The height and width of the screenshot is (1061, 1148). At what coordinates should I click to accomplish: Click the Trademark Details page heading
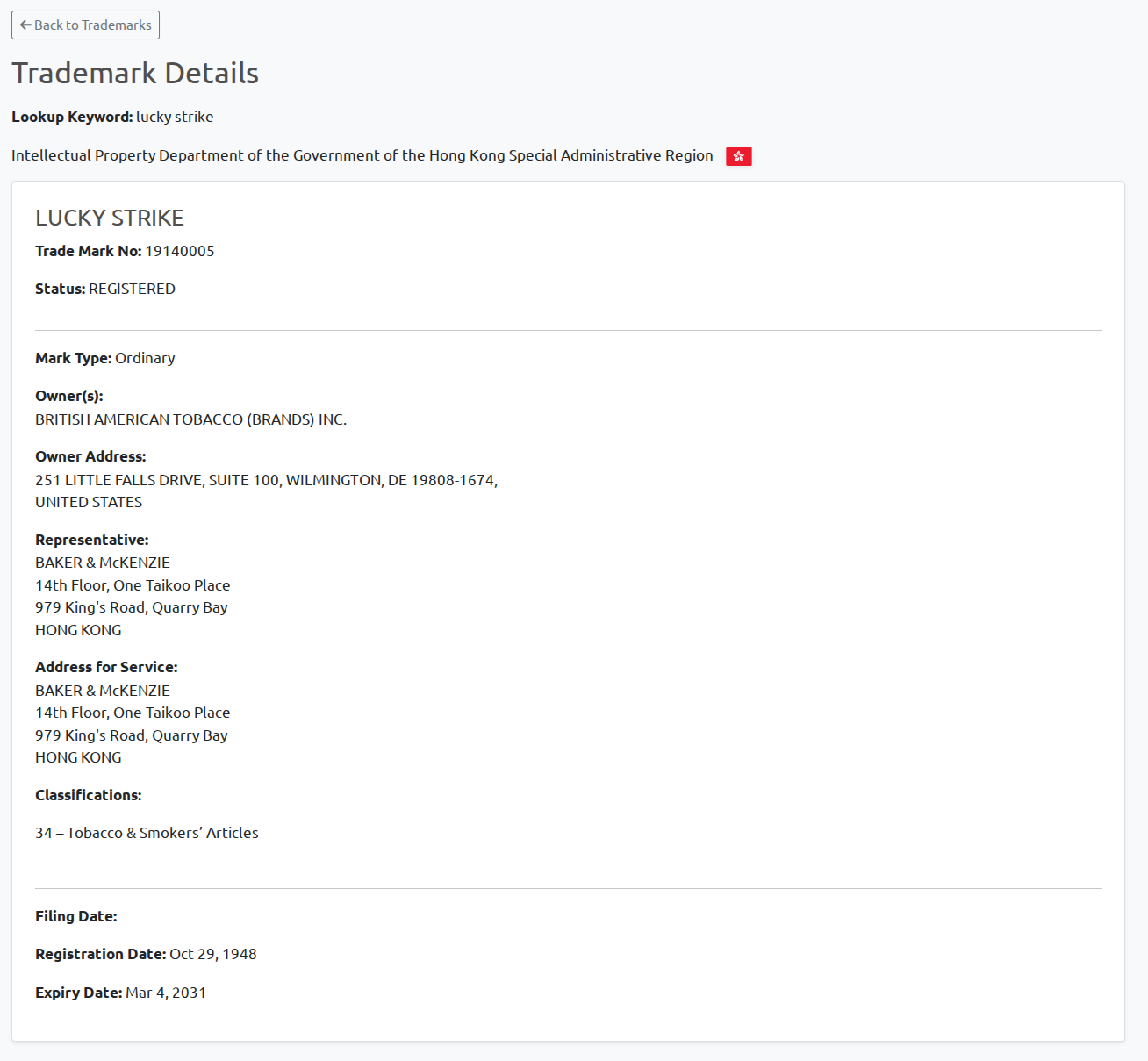135,74
